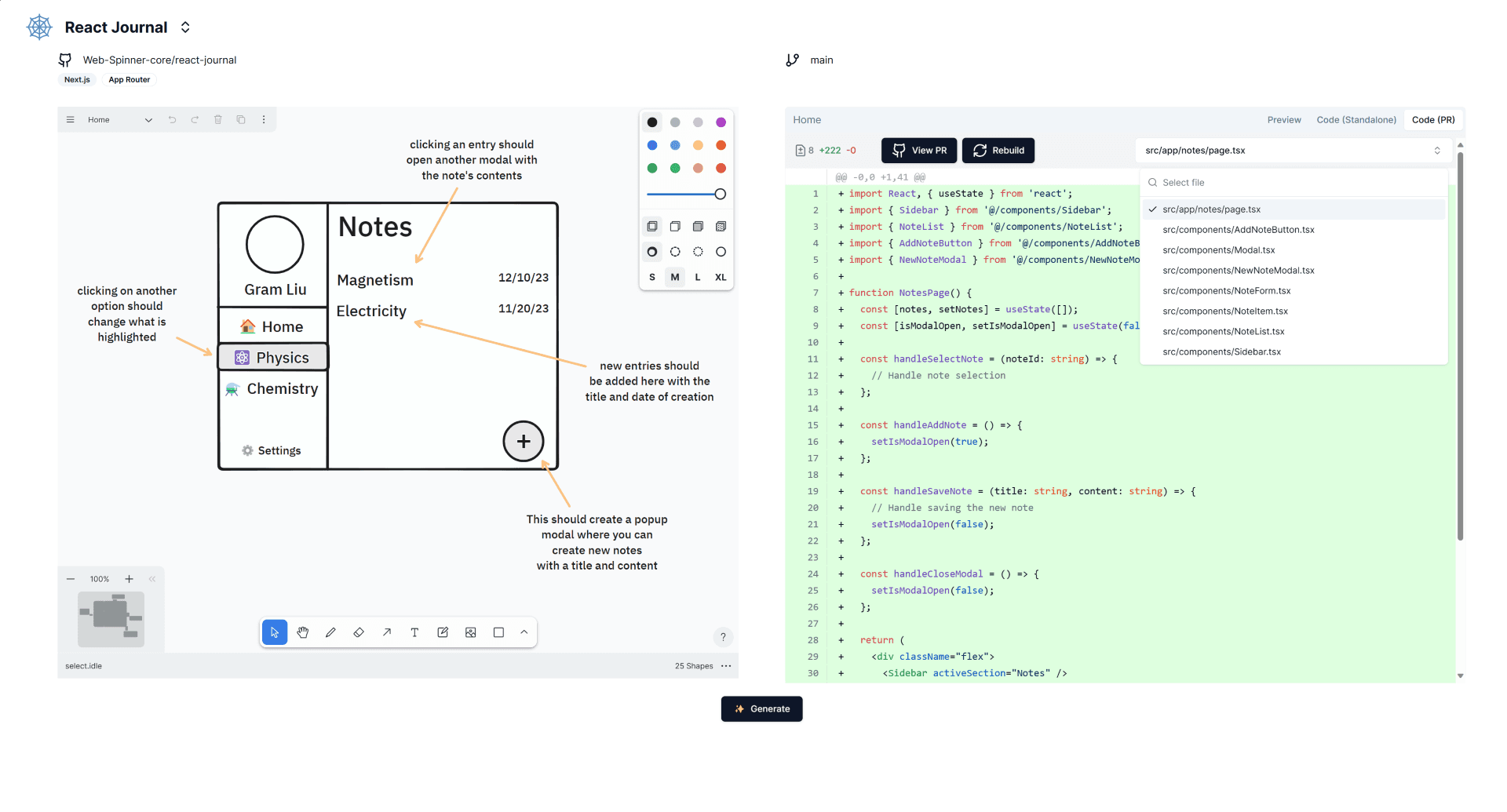Expand more shape tools with the chevron
1507x812 pixels.
(524, 632)
